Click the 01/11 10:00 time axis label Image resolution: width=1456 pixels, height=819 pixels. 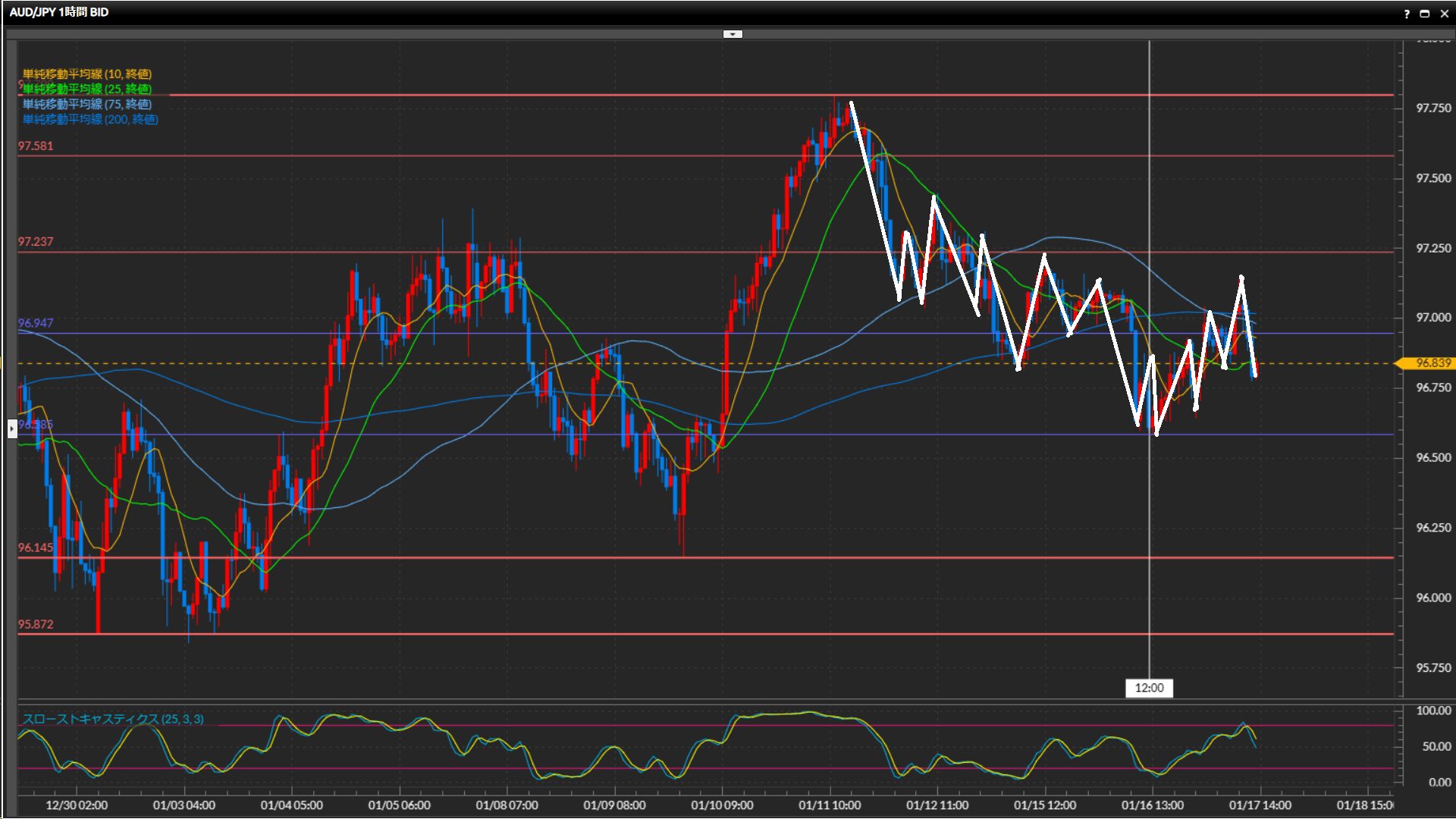click(x=830, y=805)
